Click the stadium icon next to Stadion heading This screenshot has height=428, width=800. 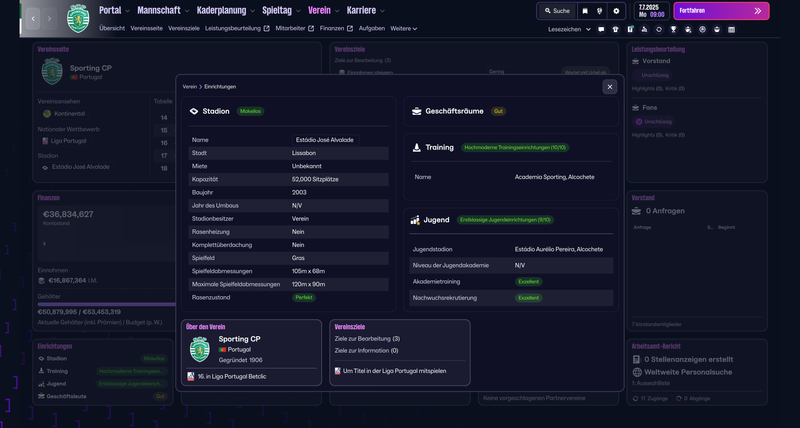pos(194,111)
